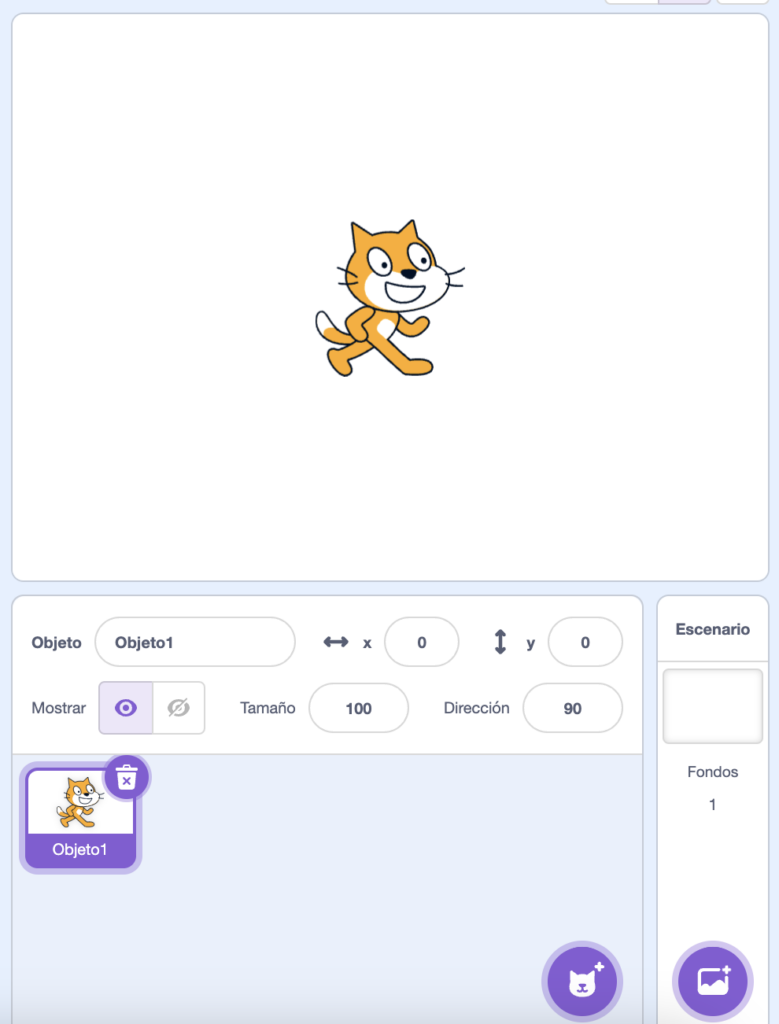Click the Tamaño size field showing 100
Viewport: 779px width, 1024px height.
click(x=358, y=708)
